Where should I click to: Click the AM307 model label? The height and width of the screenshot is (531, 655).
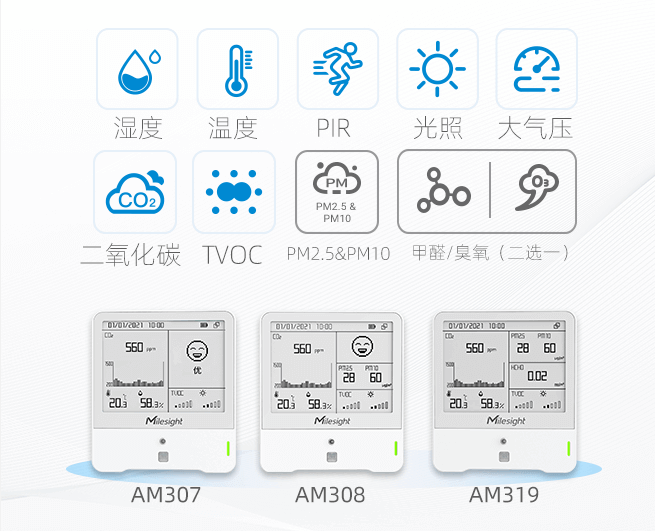click(166, 495)
